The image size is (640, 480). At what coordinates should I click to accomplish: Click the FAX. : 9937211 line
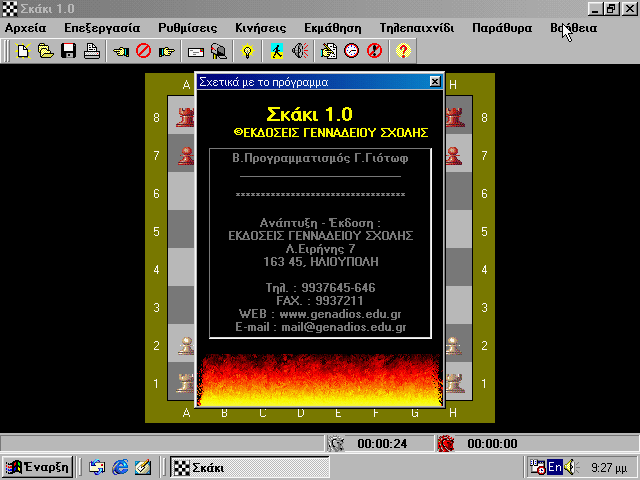[320, 301]
